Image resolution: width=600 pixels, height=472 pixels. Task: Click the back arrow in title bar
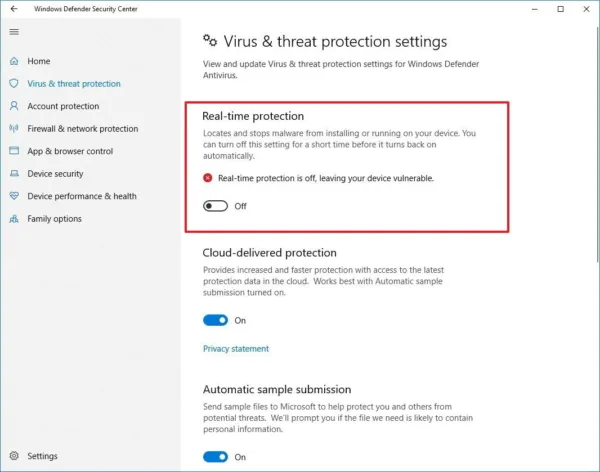click(x=14, y=8)
